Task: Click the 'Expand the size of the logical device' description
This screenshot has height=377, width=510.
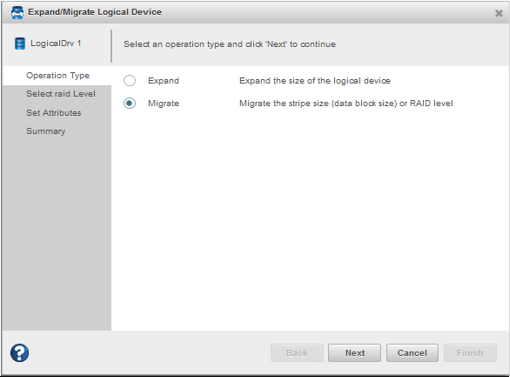Action: [315, 81]
